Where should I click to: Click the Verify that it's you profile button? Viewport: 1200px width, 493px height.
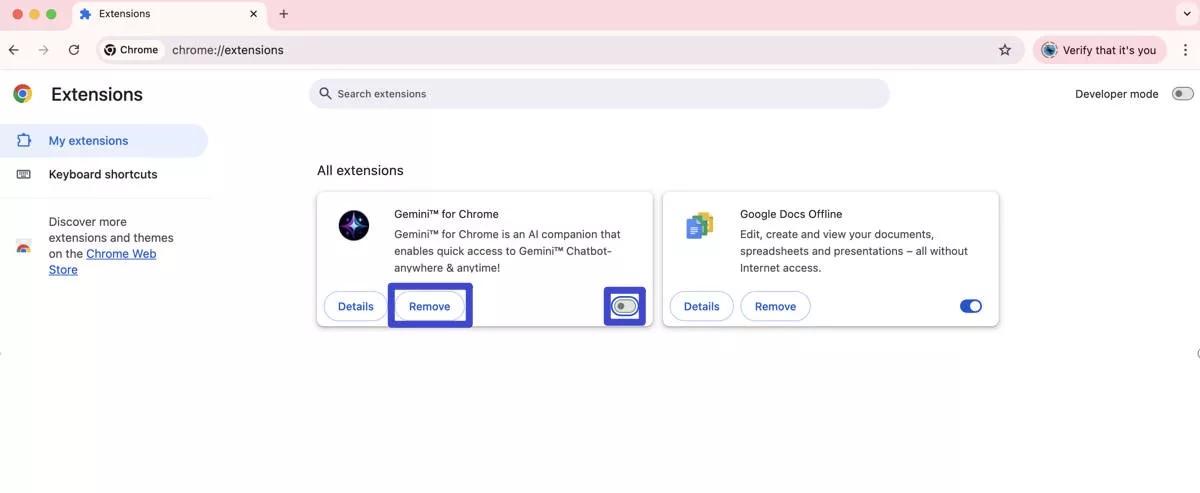click(x=1099, y=50)
